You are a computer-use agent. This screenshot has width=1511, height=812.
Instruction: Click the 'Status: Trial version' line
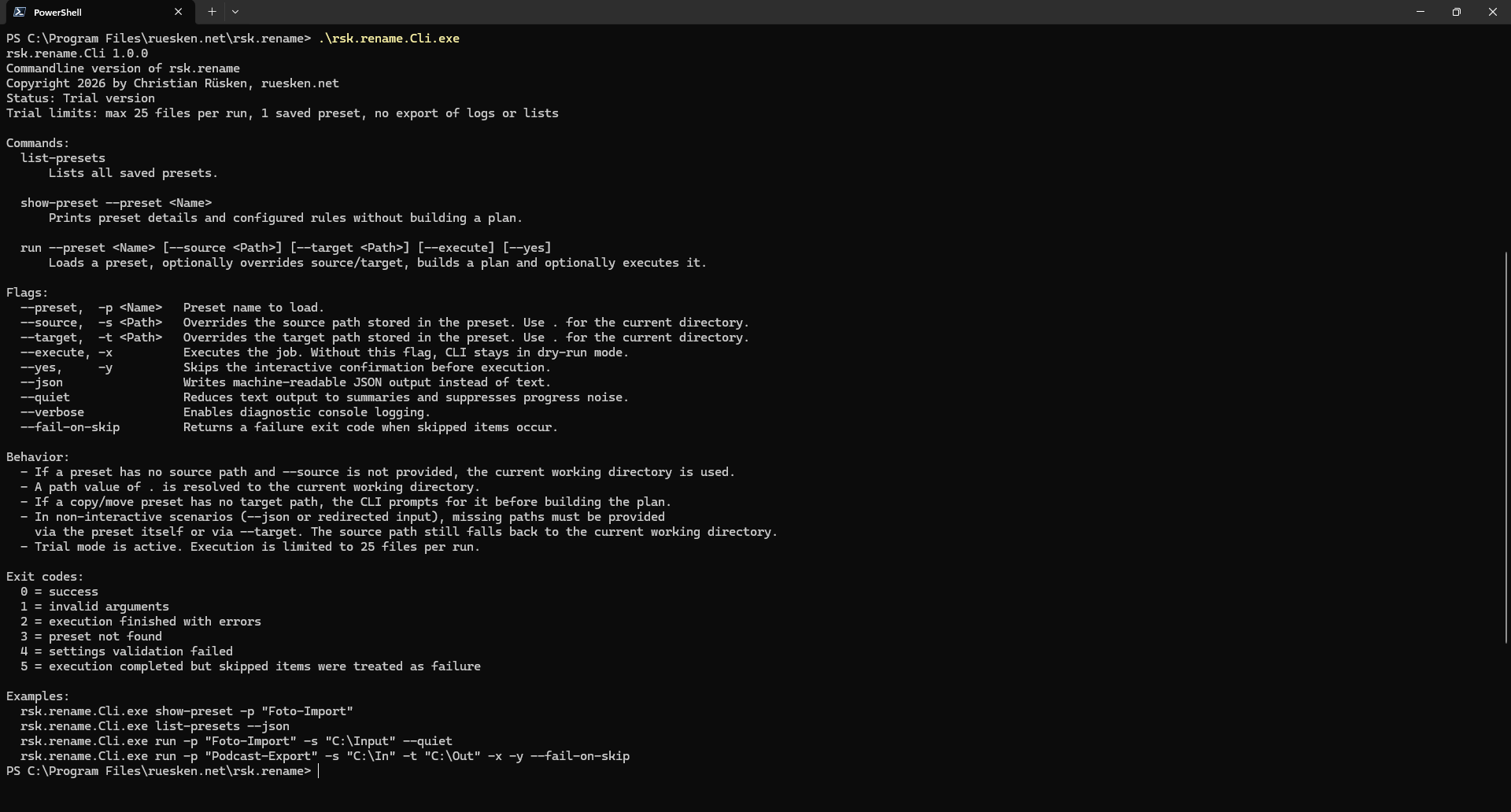pyautogui.click(x=80, y=98)
